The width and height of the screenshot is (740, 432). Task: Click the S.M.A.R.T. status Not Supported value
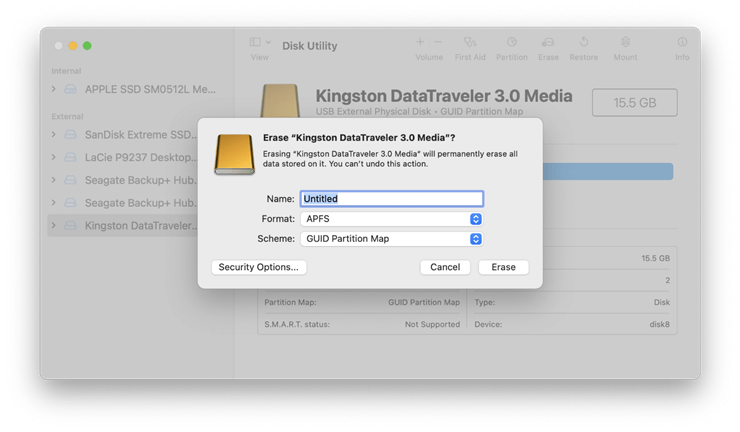[432, 324]
